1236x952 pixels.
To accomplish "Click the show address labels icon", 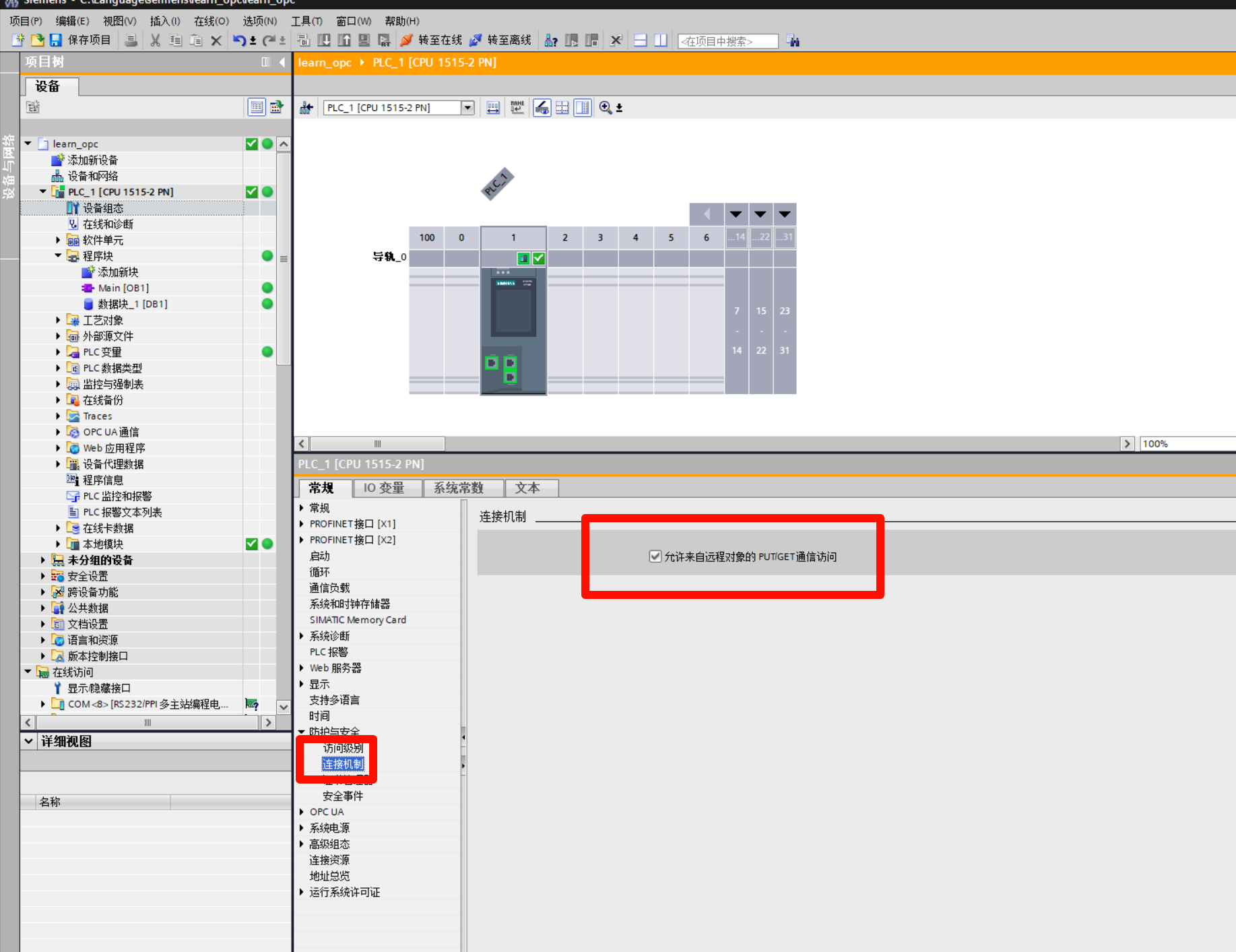I will [517, 108].
